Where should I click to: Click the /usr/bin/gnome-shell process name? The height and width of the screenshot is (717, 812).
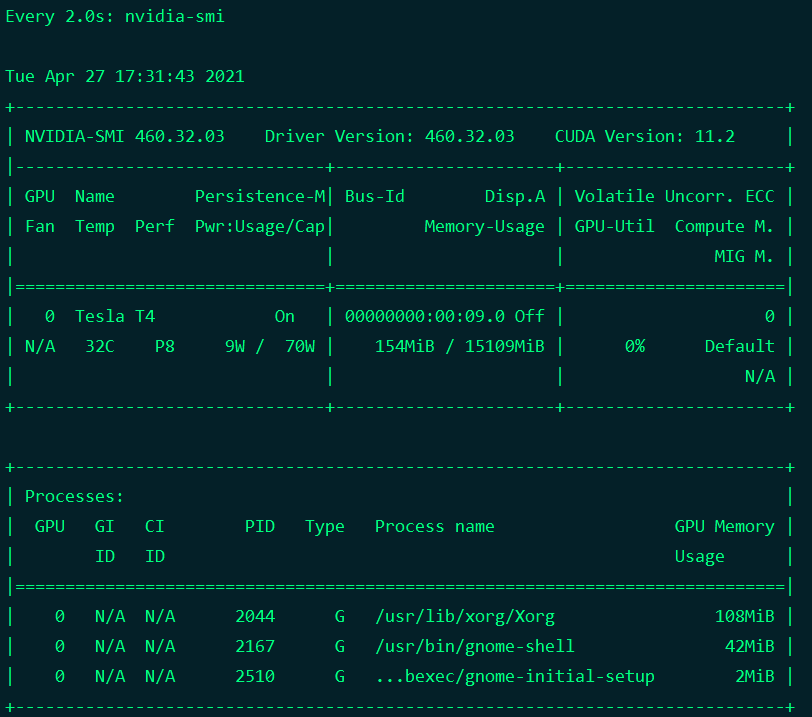(x=475, y=646)
